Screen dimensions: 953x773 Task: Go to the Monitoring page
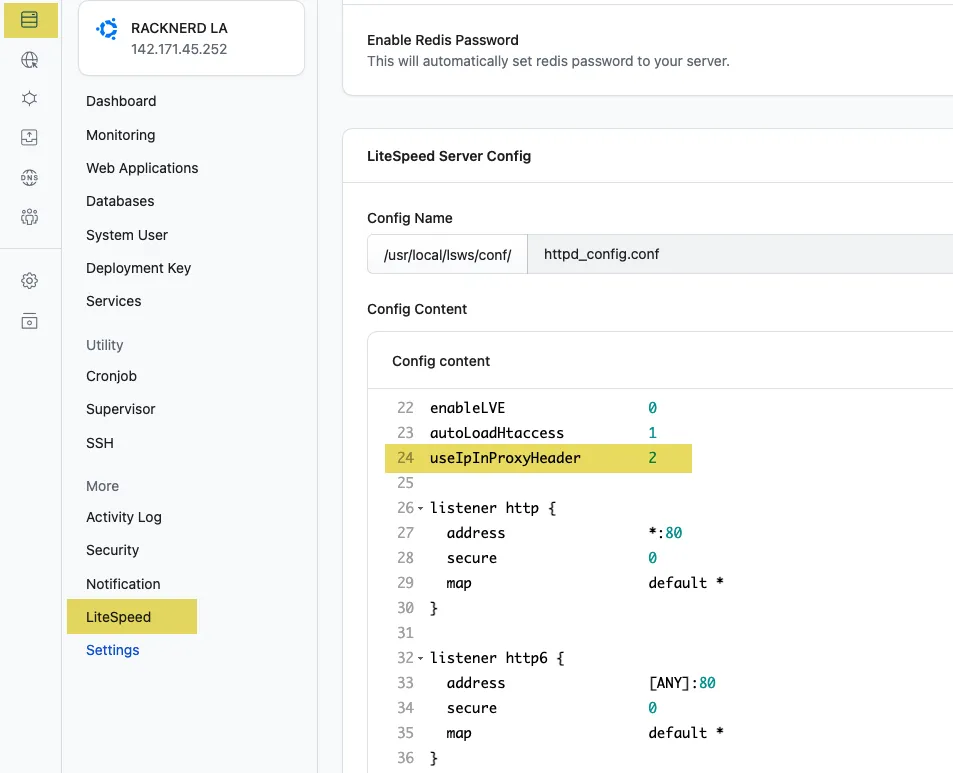pos(120,135)
